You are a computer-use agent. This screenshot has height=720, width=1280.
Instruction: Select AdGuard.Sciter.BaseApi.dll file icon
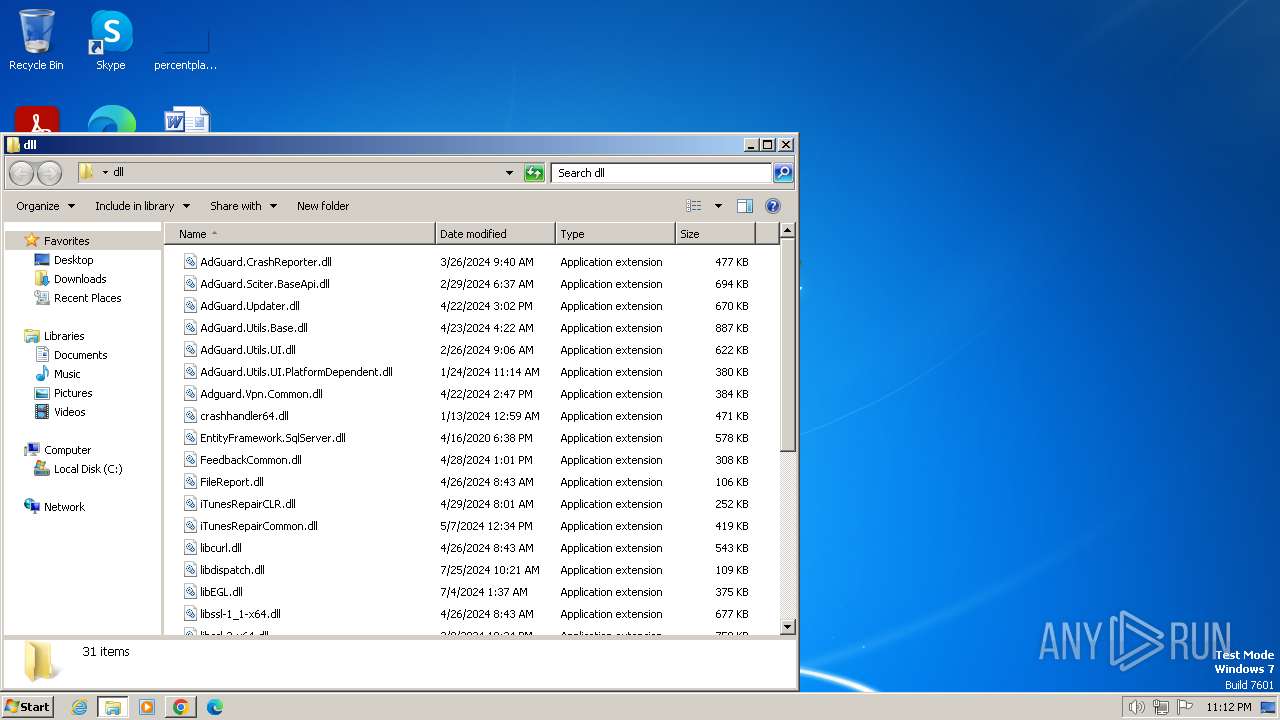click(191, 284)
